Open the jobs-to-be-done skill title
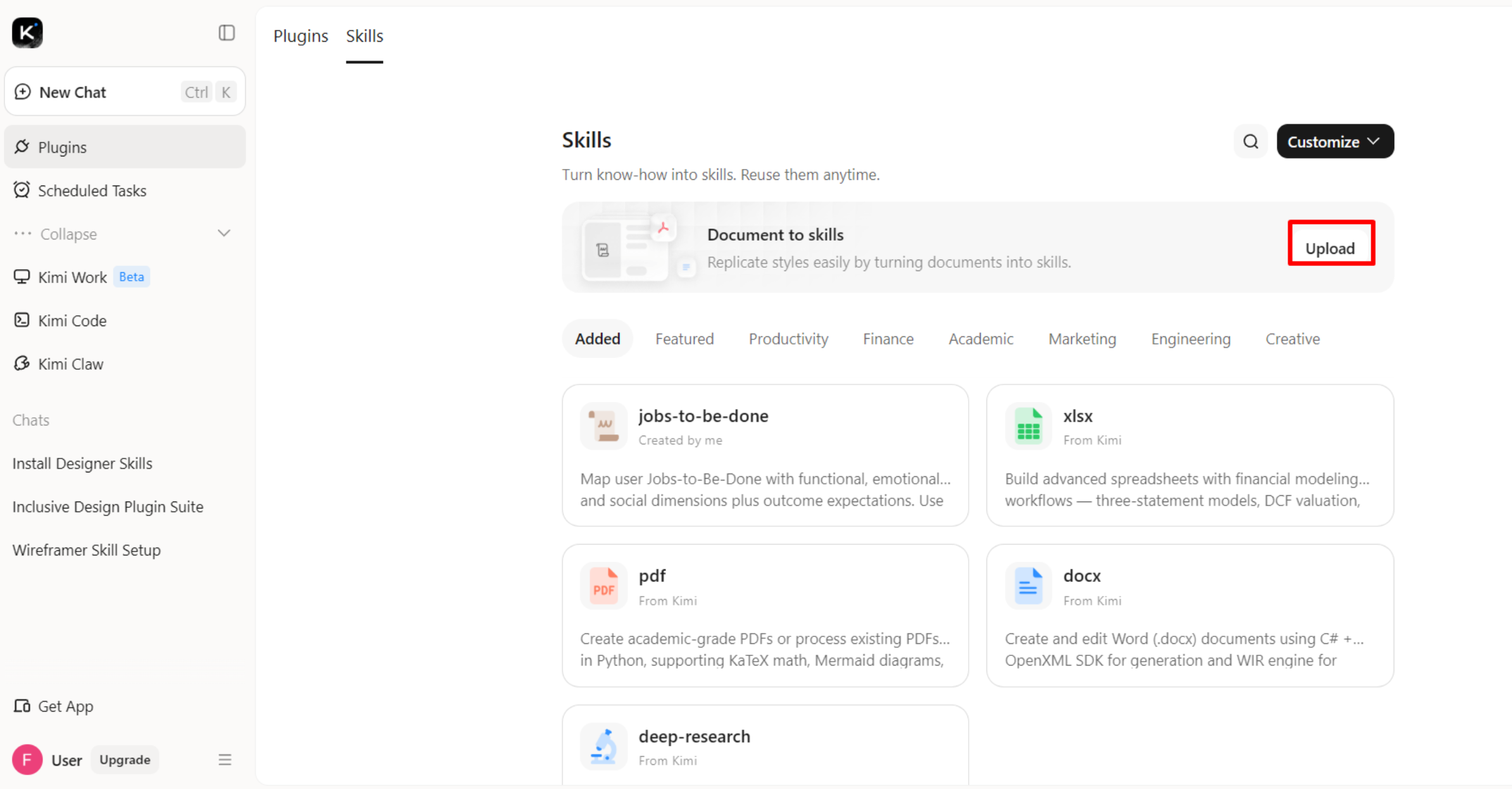Screen dimensions: 1512x789 703,416
